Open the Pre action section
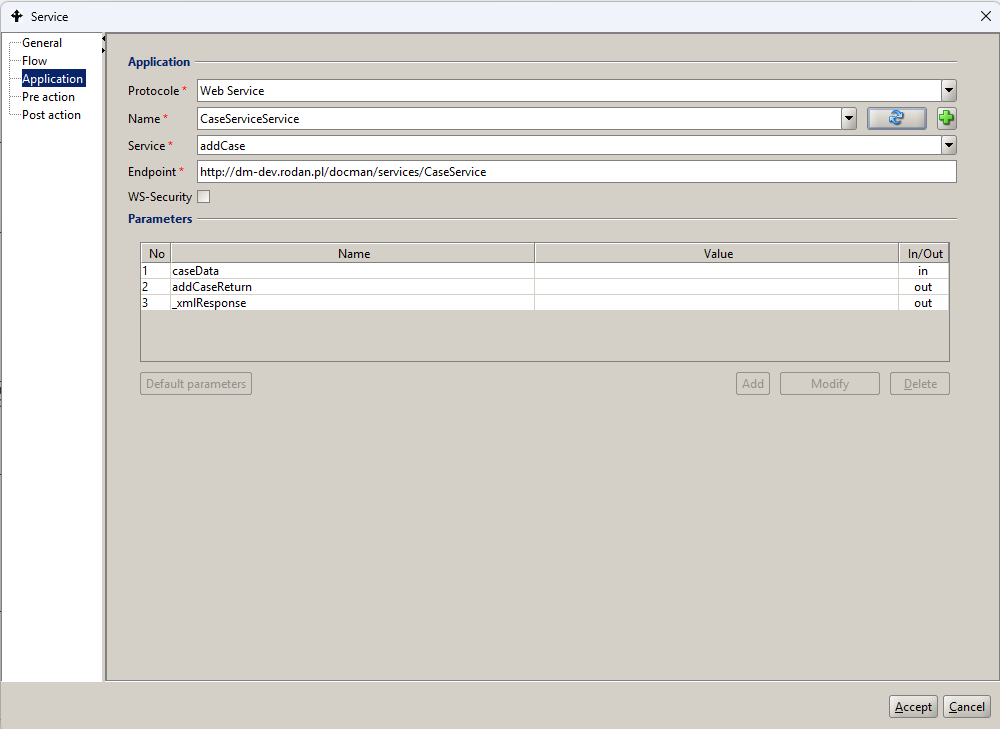This screenshot has width=1000, height=729. [x=48, y=97]
